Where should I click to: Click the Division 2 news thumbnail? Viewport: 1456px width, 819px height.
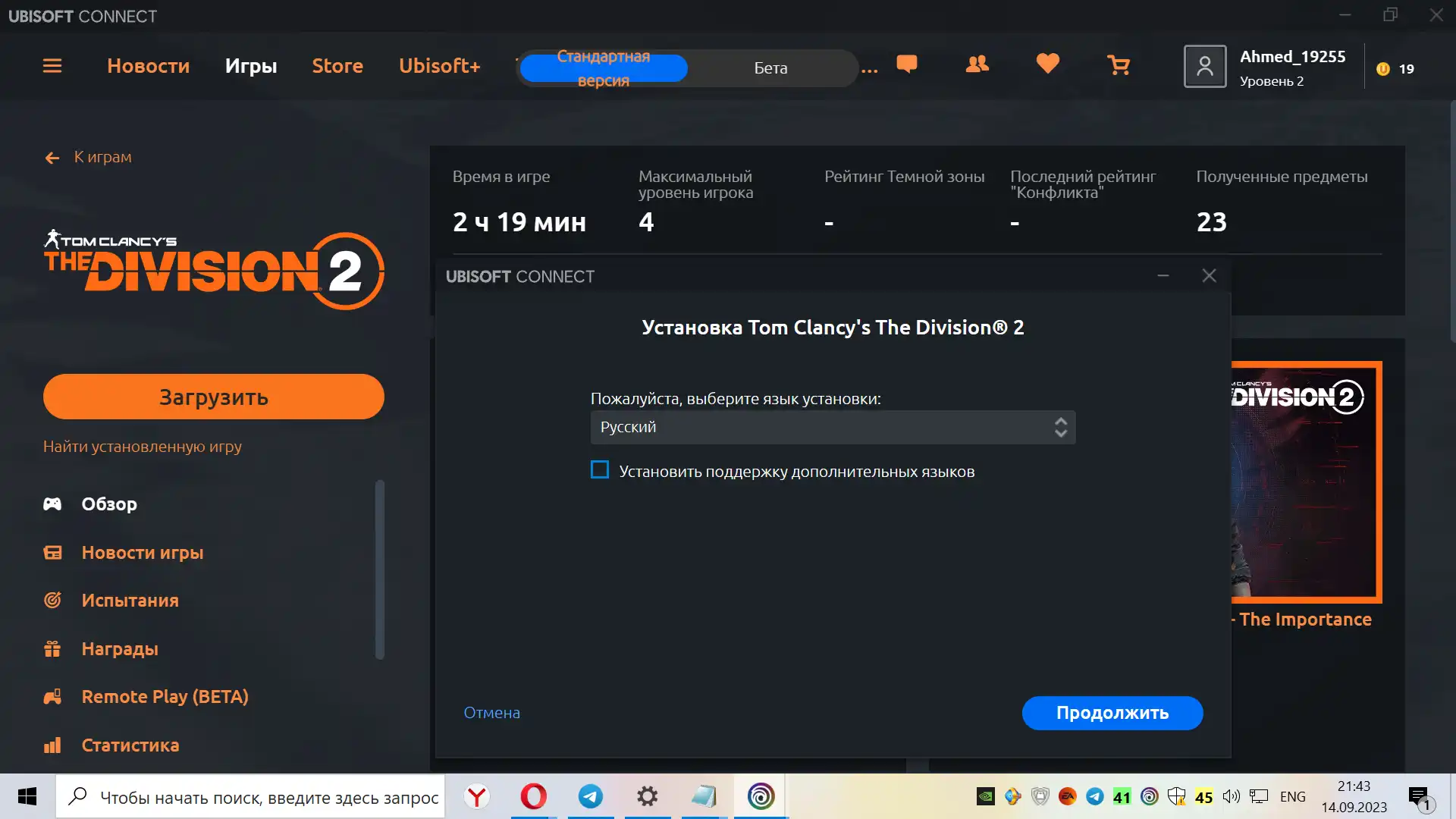point(1306,482)
